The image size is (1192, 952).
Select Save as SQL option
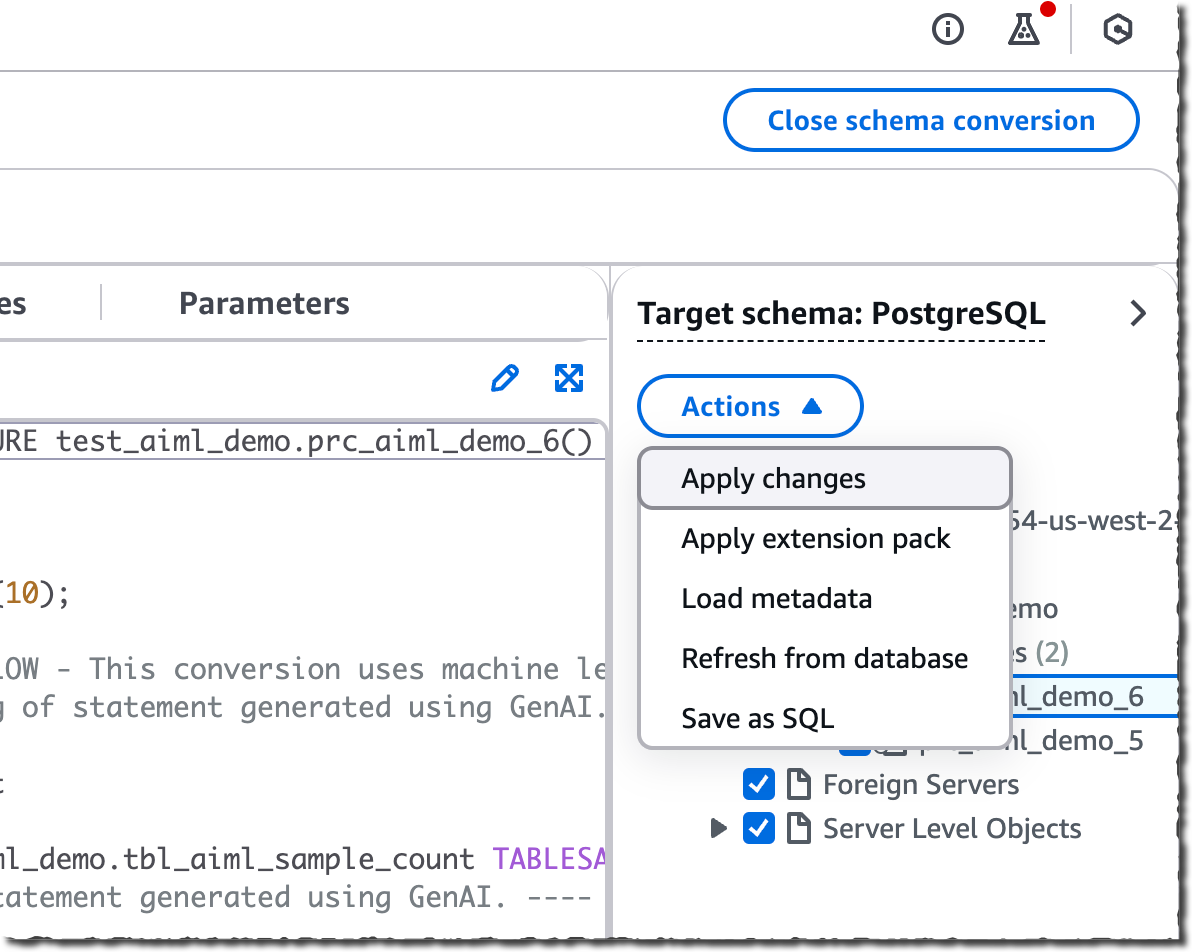[757, 719]
